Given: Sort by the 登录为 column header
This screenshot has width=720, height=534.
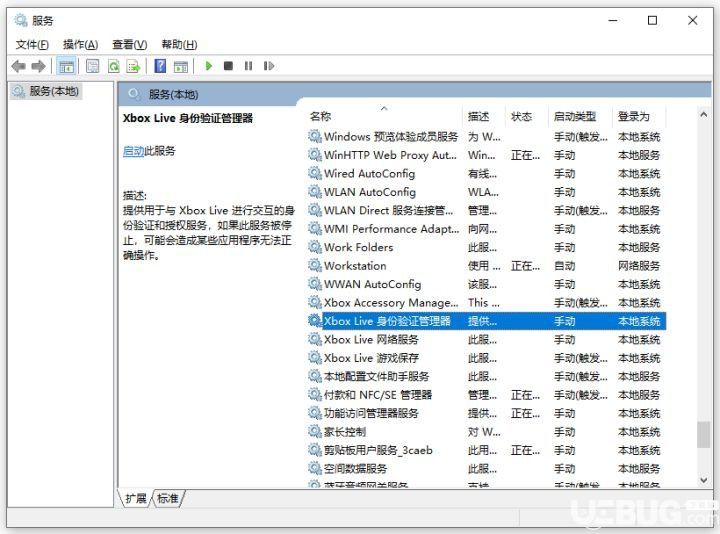Looking at the screenshot, I should (634, 117).
